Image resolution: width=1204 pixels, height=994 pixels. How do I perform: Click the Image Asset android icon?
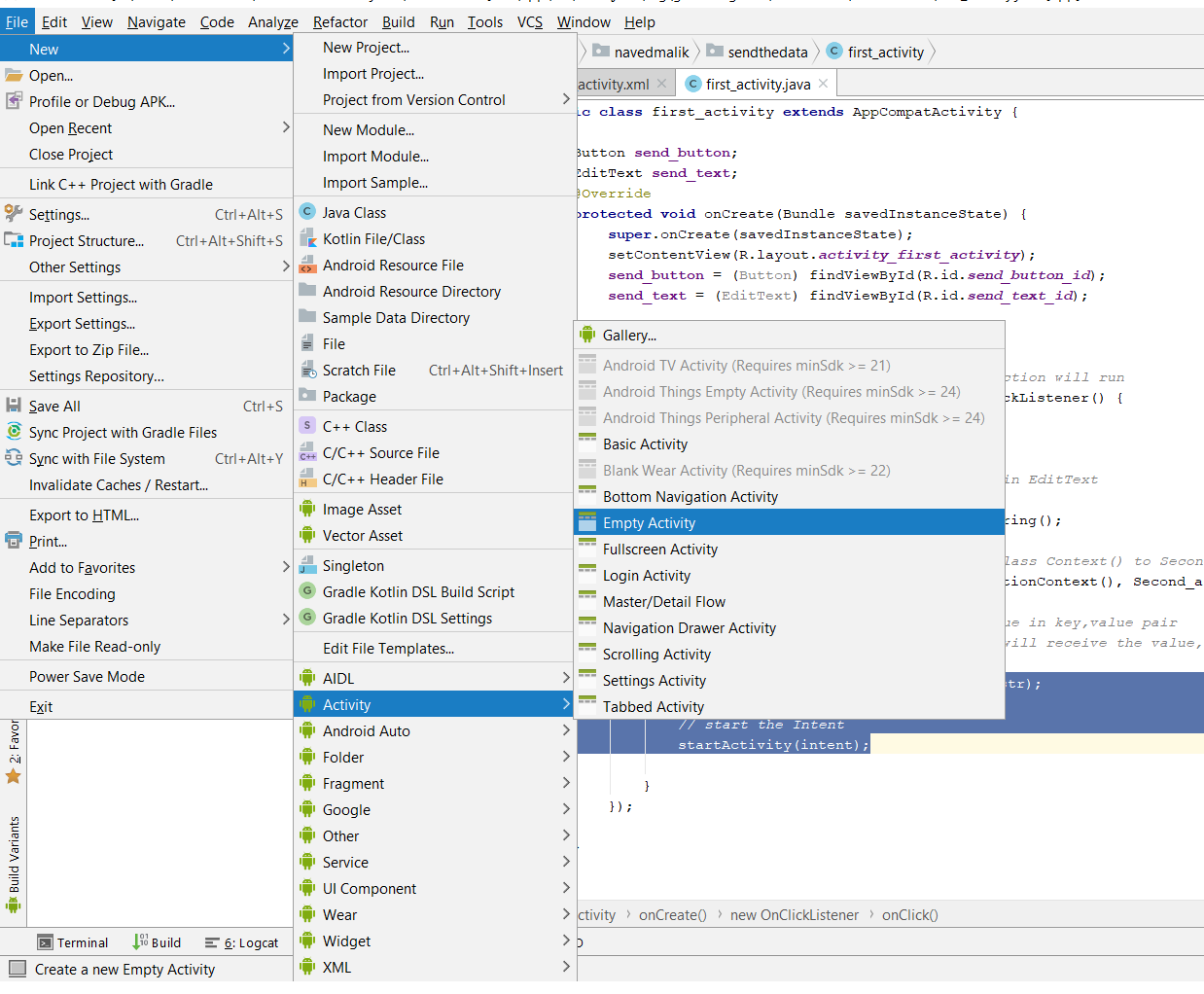tap(307, 509)
